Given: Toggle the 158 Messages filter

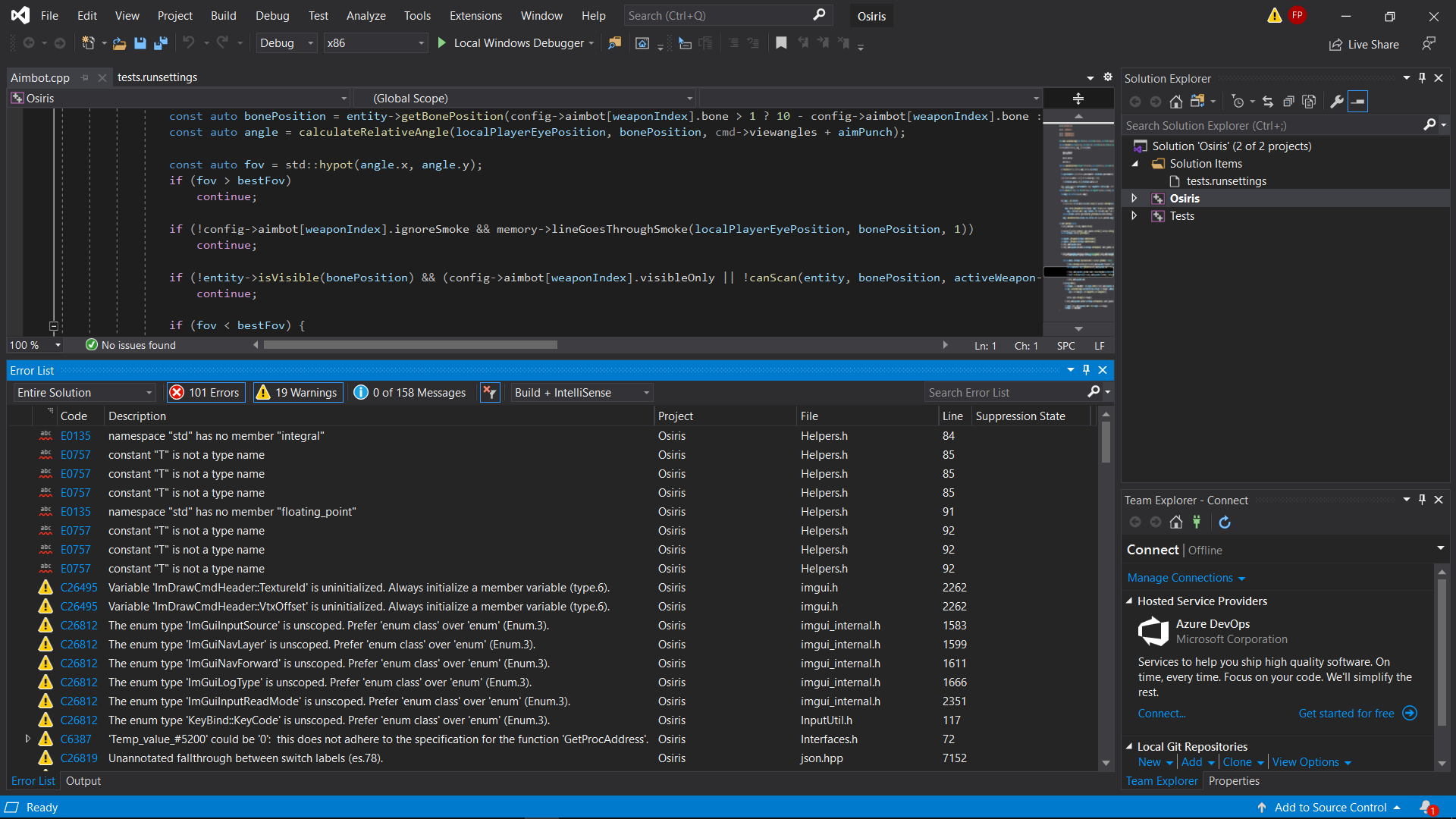Looking at the screenshot, I should click(409, 392).
